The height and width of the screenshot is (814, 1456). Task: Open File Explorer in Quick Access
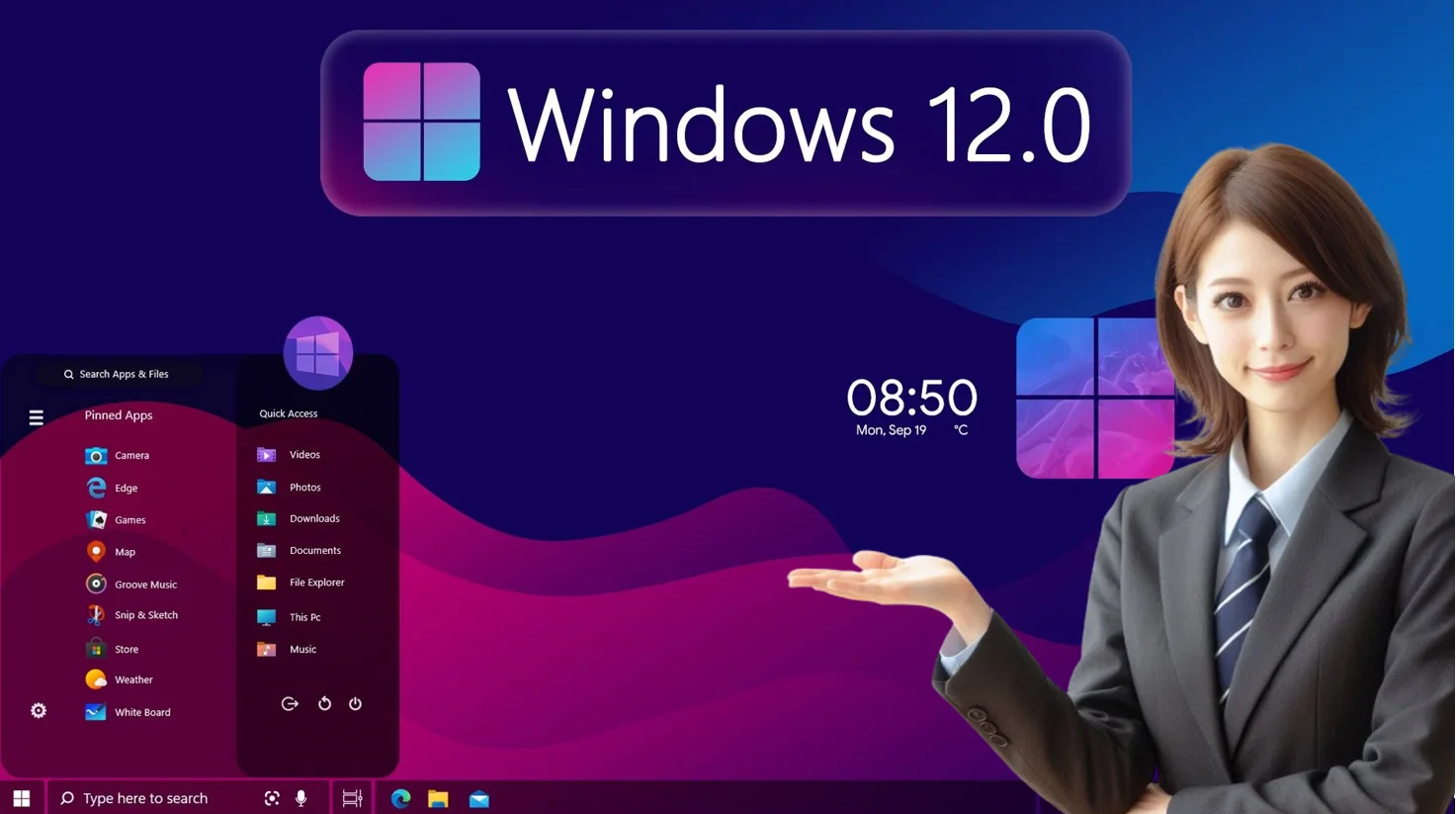pos(300,583)
